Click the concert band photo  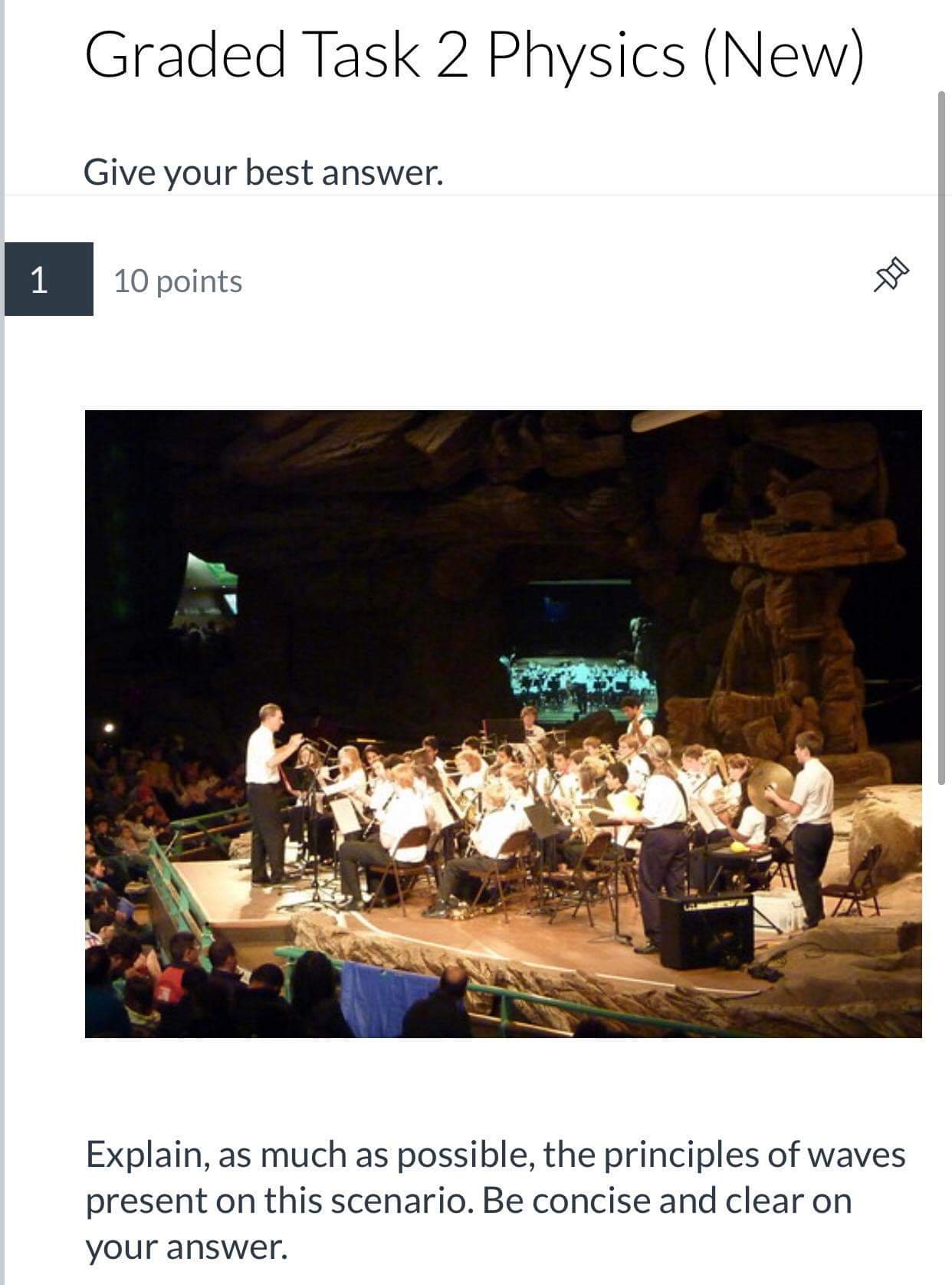[x=503, y=724]
